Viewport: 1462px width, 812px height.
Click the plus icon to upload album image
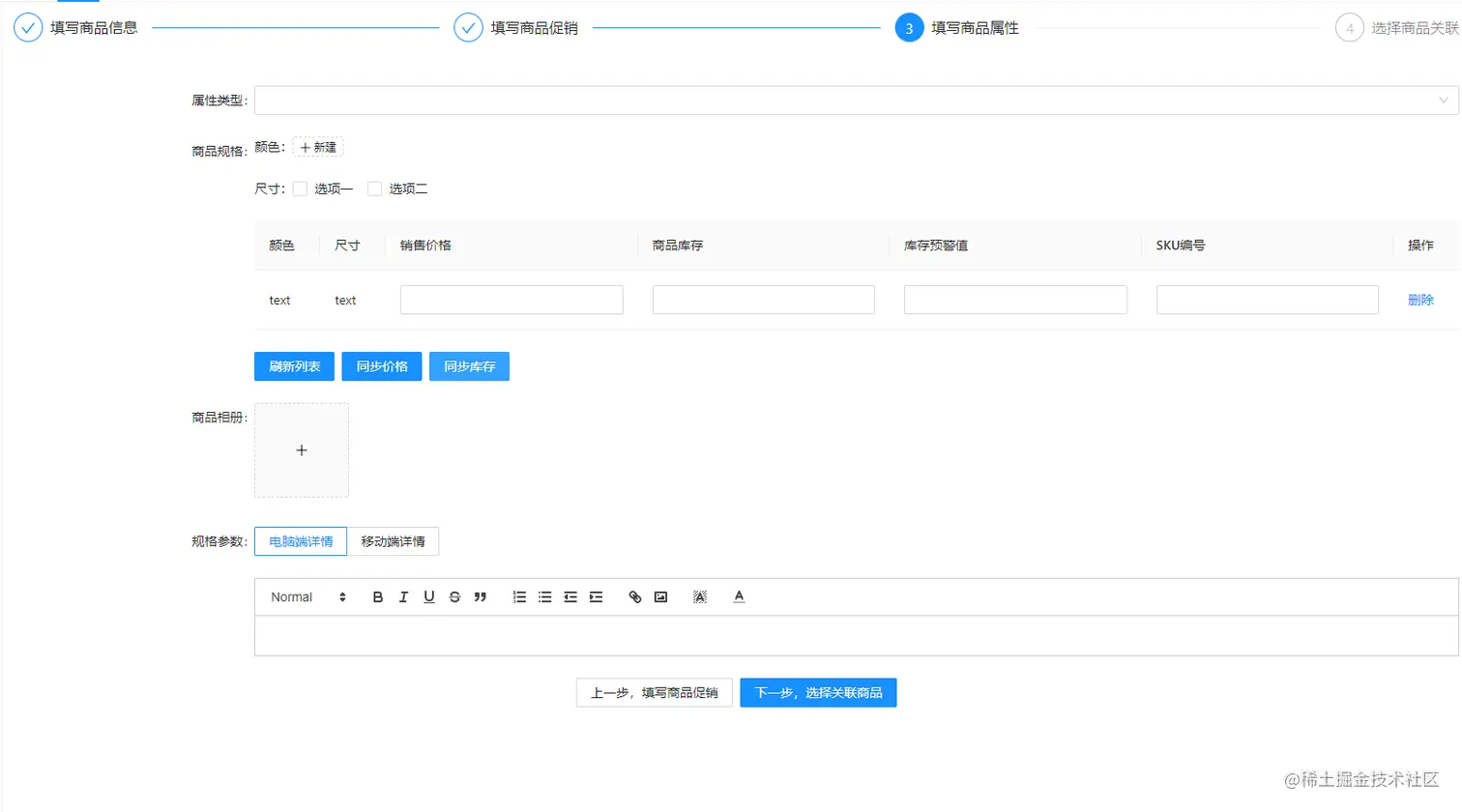click(302, 450)
